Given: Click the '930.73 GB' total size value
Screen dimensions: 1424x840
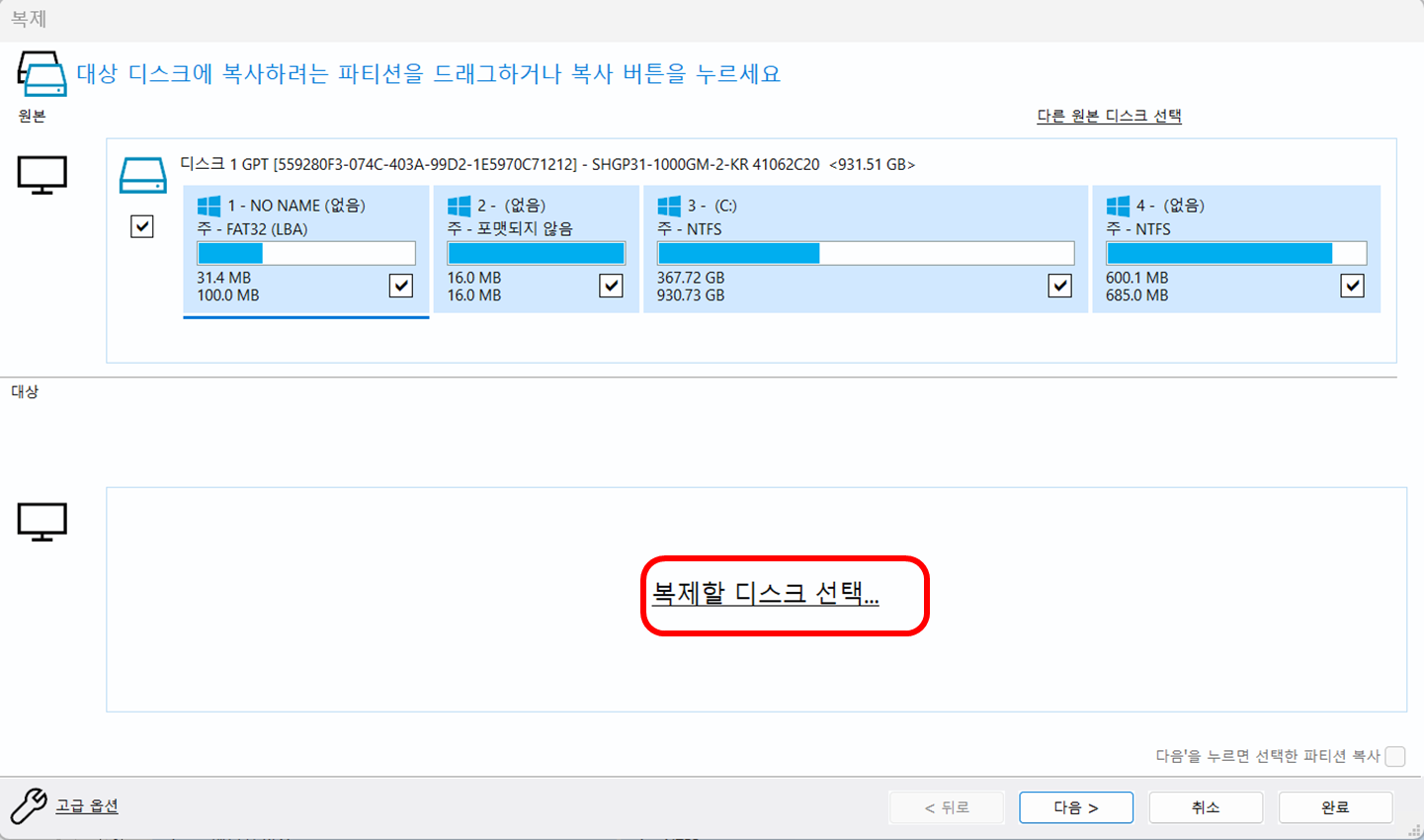Looking at the screenshot, I should coord(691,295).
